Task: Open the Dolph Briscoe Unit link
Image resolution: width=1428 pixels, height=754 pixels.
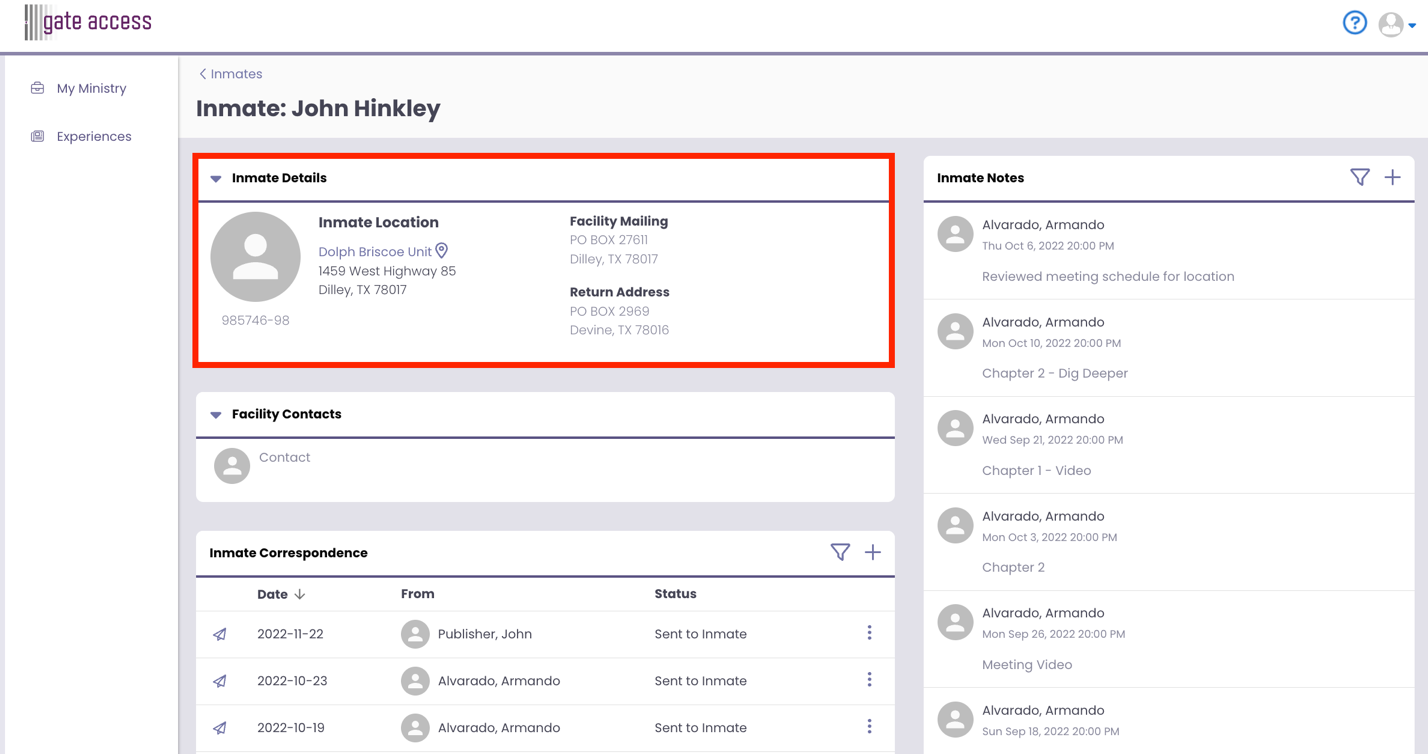Action: tap(375, 252)
